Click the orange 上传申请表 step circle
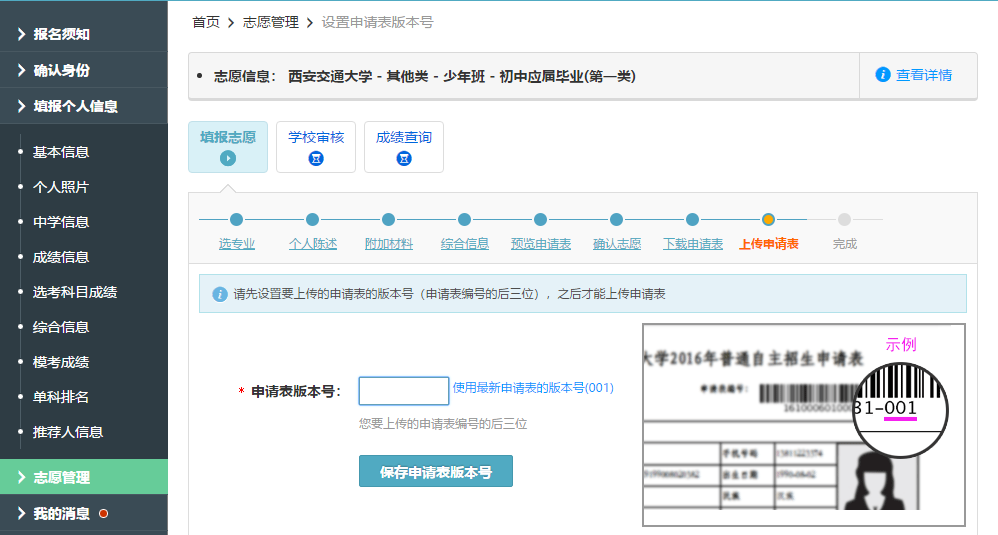Image resolution: width=998 pixels, height=535 pixels. [768, 220]
